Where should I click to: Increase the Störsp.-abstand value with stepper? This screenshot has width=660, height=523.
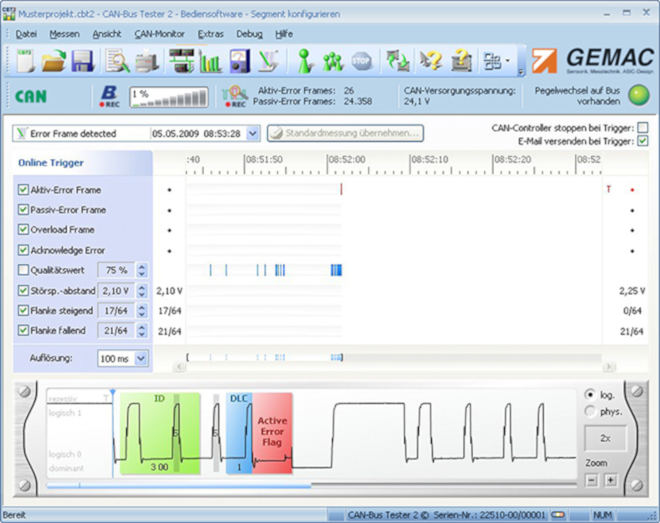tap(142, 287)
